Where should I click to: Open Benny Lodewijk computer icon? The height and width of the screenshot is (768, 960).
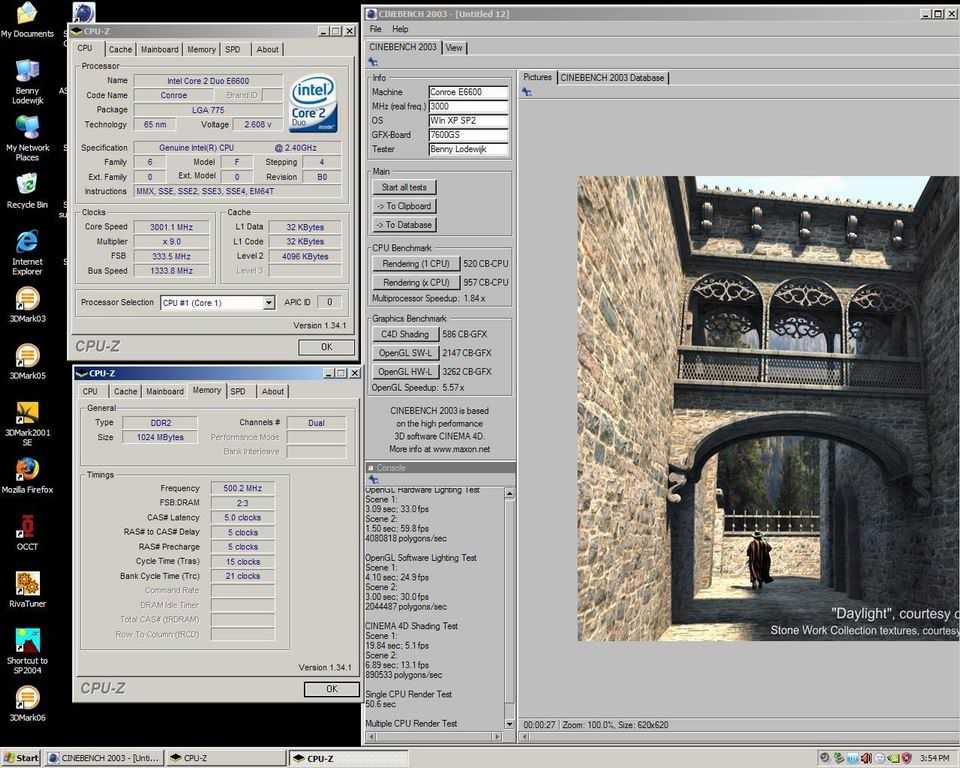[27, 82]
